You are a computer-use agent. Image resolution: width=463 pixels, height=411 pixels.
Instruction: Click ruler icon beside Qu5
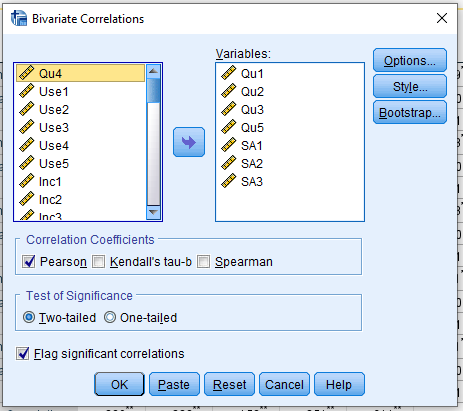[x=229, y=127]
